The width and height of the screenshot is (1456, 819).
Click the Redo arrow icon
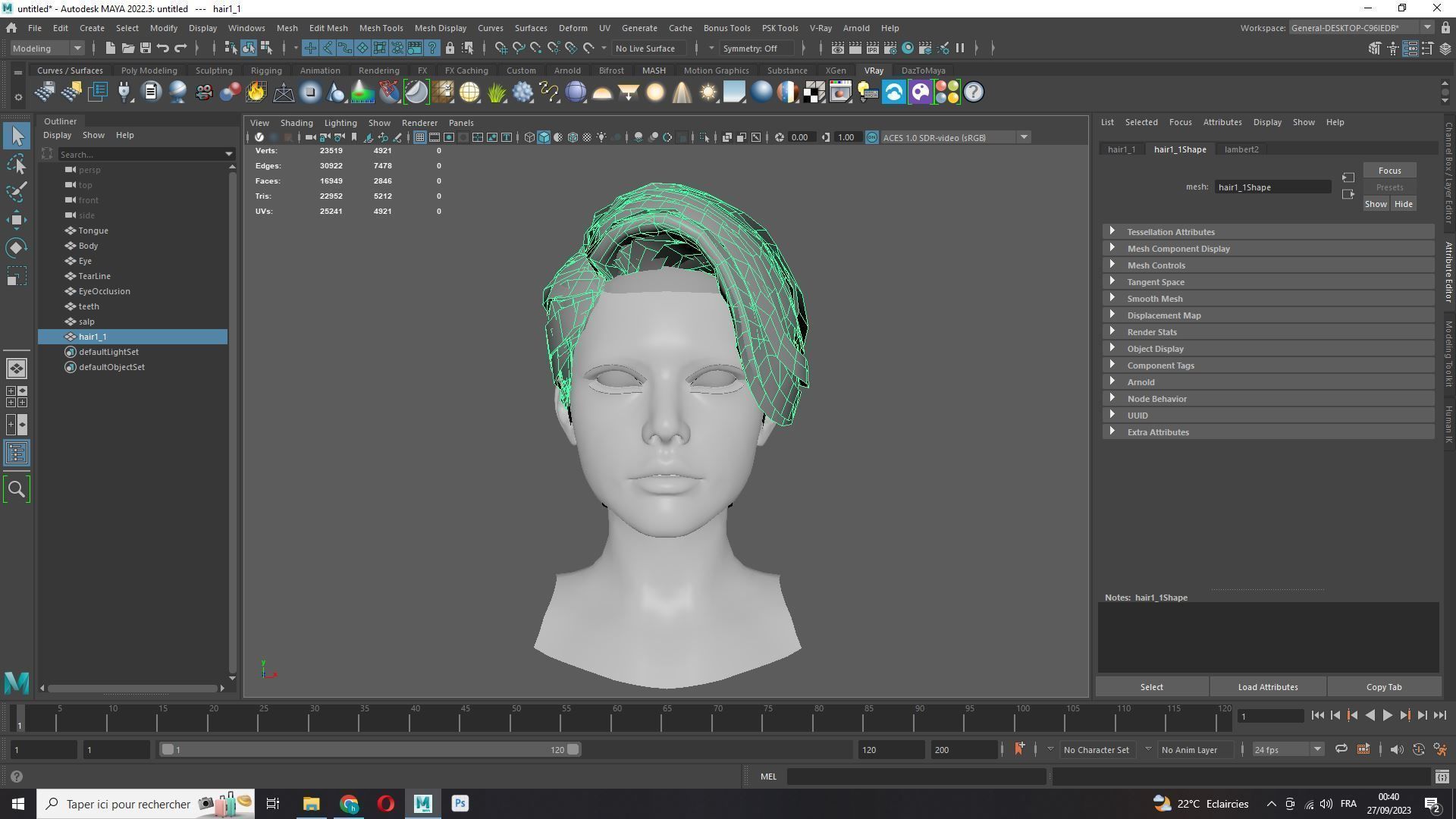(180, 49)
